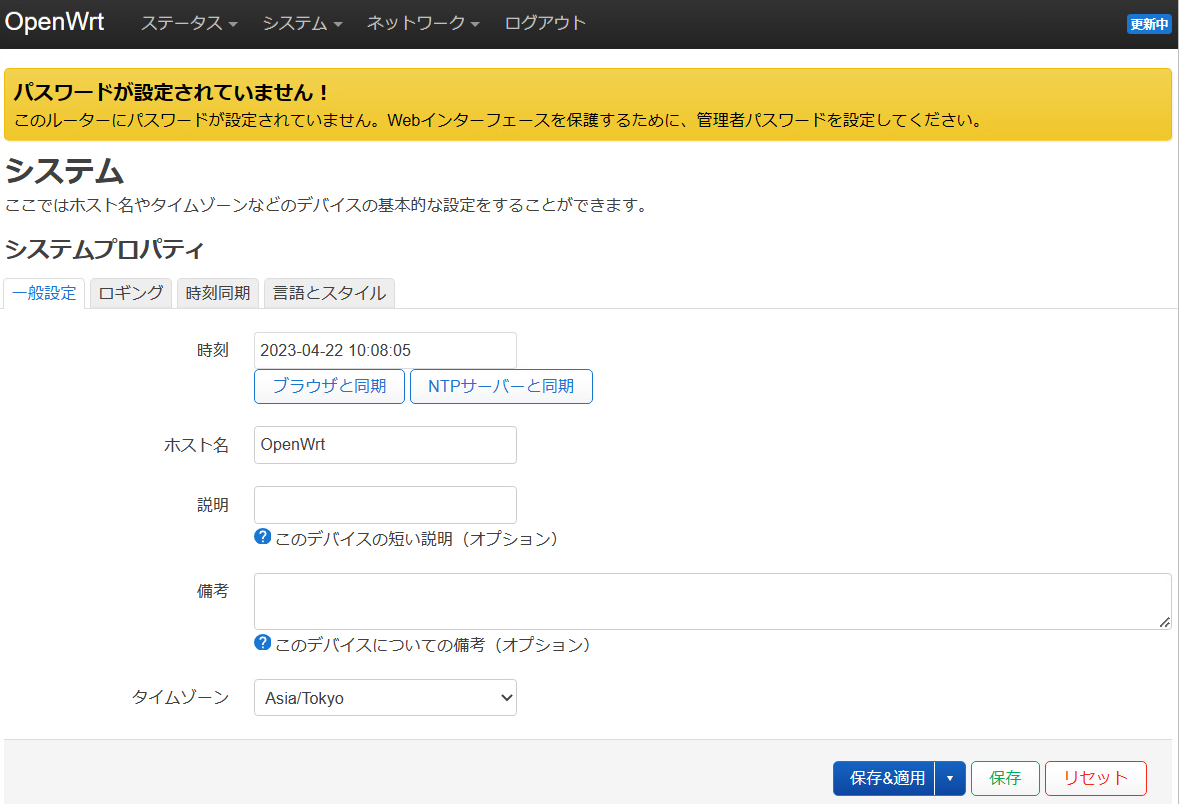1179x804 pixels.
Task: Click the 時刻 date-time field
Action: 385,350
